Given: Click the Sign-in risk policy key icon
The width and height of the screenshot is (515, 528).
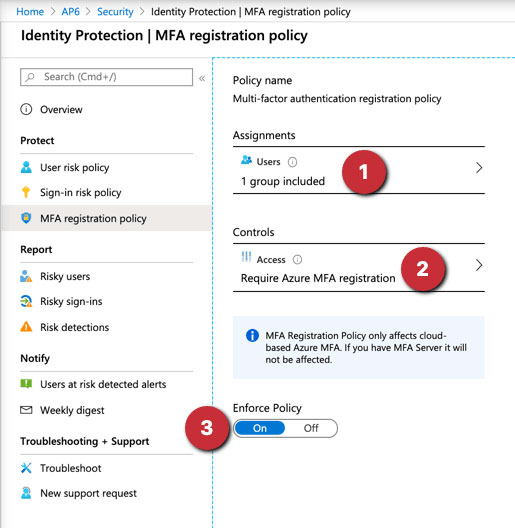Looking at the screenshot, I should point(26,192).
